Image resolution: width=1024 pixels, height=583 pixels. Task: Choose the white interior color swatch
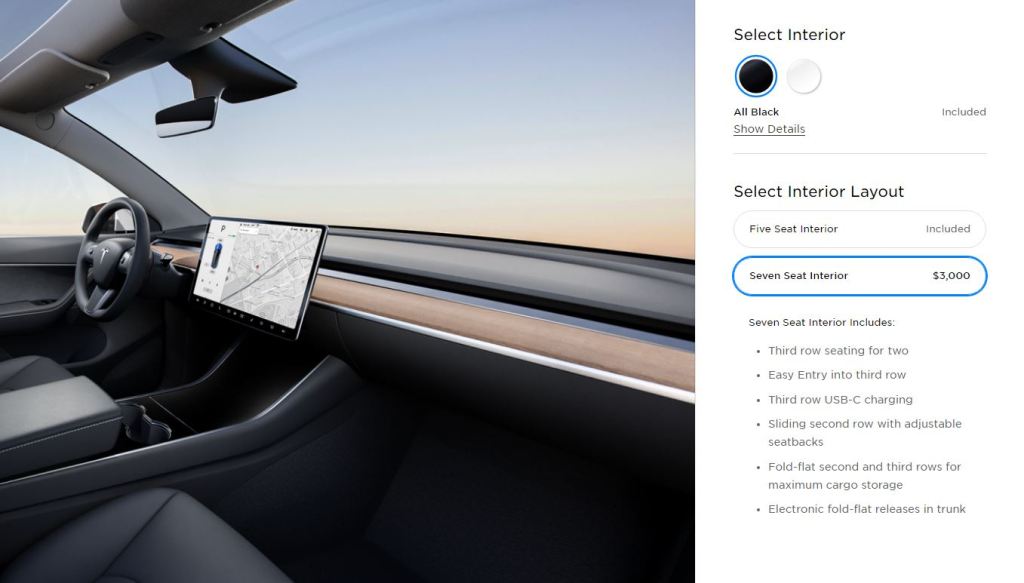pos(803,76)
